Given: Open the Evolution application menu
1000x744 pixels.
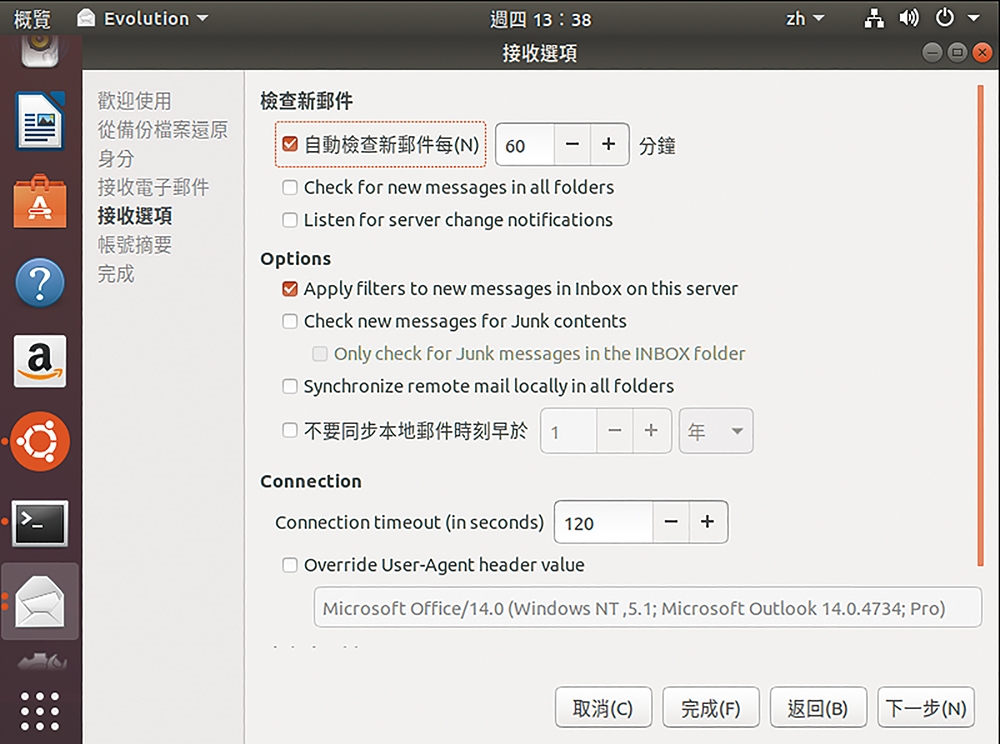Looking at the screenshot, I should coord(143,18).
